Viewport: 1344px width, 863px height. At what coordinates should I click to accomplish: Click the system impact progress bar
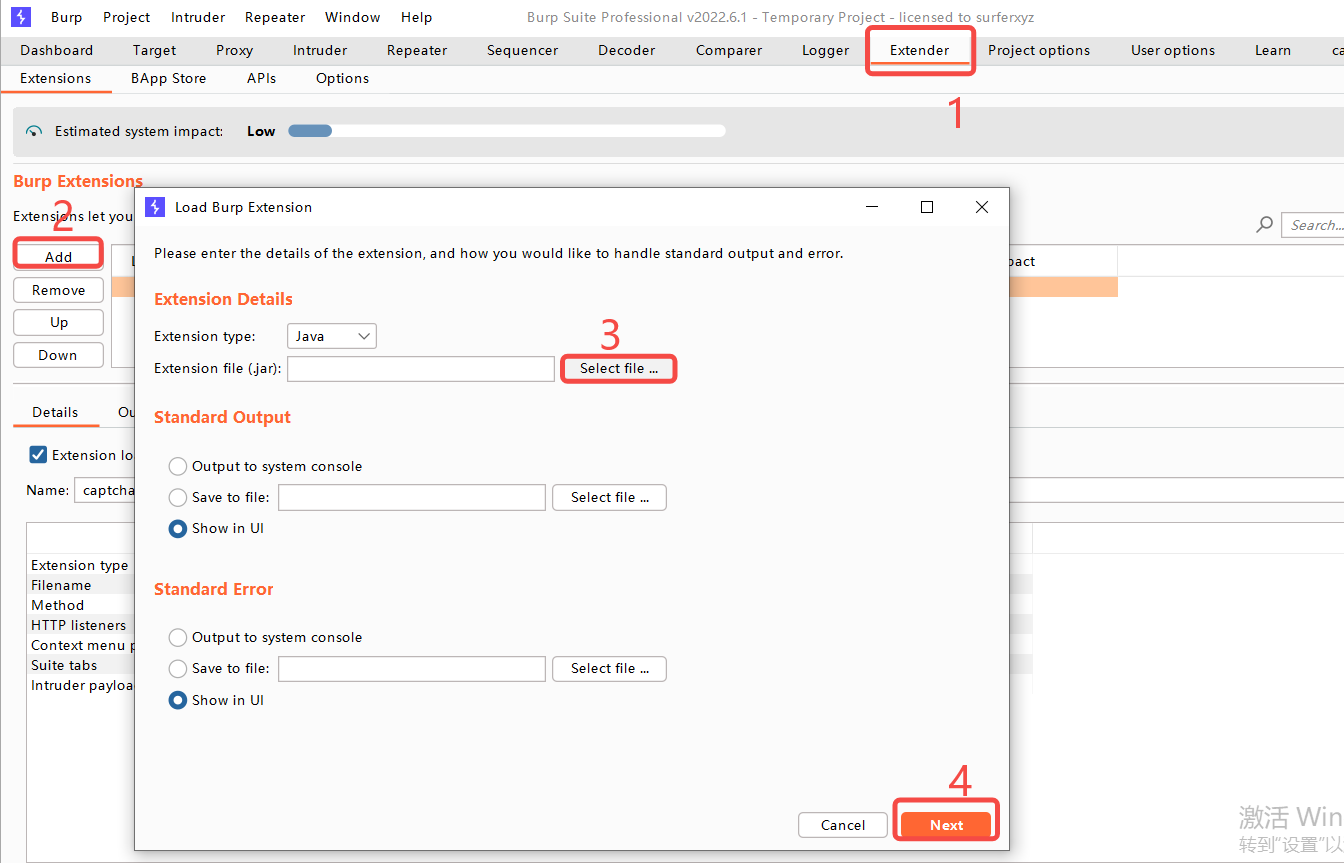(507, 131)
